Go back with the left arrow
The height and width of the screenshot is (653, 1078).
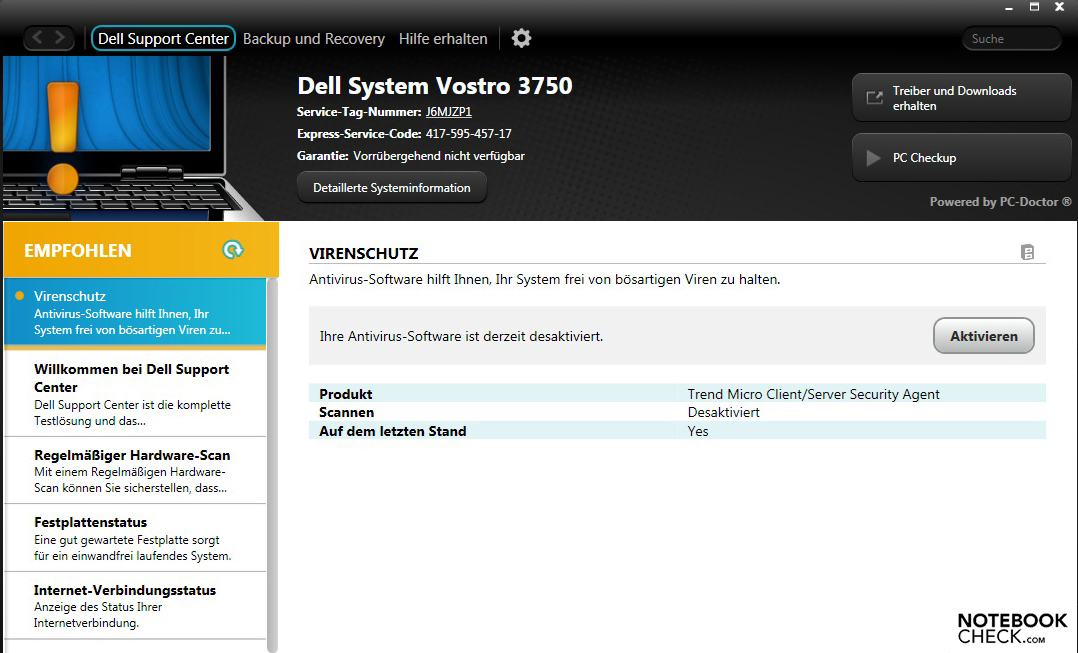pyautogui.click(x=37, y=38)
